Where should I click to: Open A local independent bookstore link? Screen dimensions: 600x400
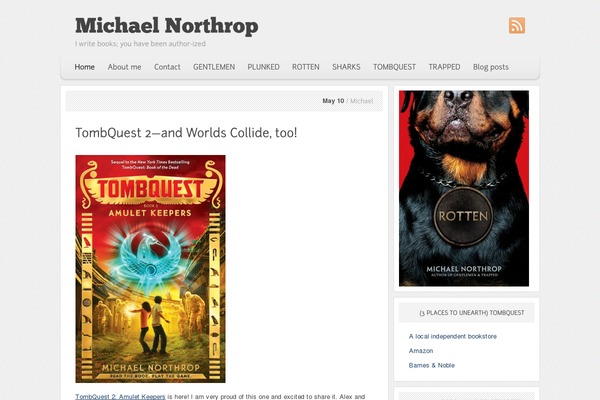tap(453, 336)
